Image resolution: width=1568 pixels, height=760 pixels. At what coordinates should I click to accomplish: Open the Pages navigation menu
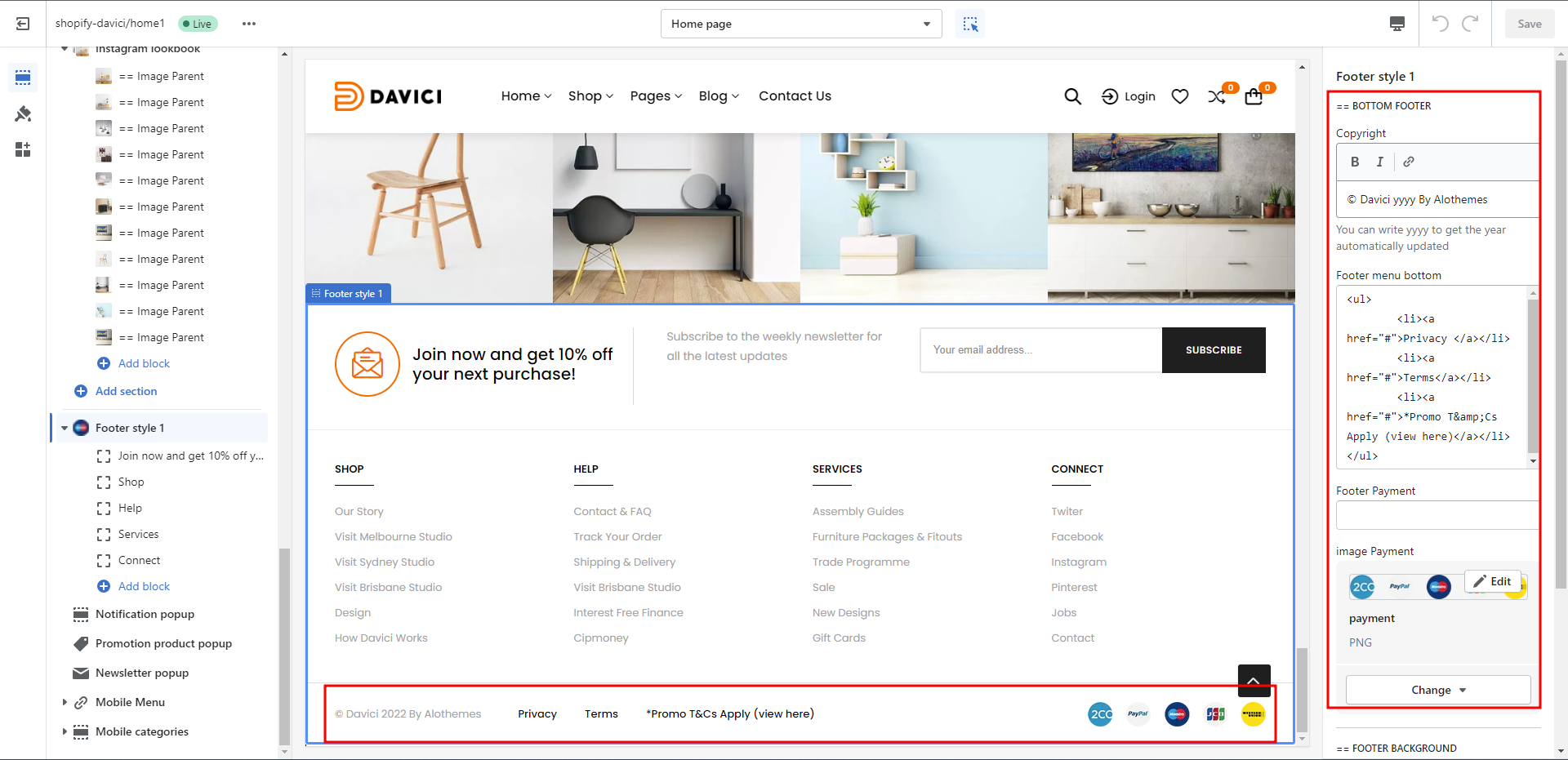pos(655,96)
